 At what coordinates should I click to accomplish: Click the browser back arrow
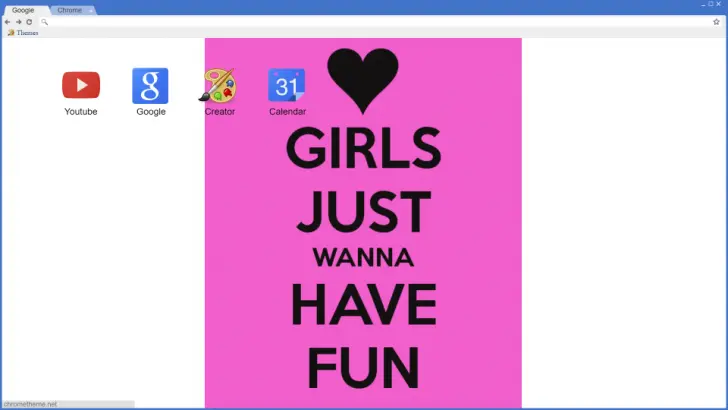pyautogui.click(x=8, y=21)
